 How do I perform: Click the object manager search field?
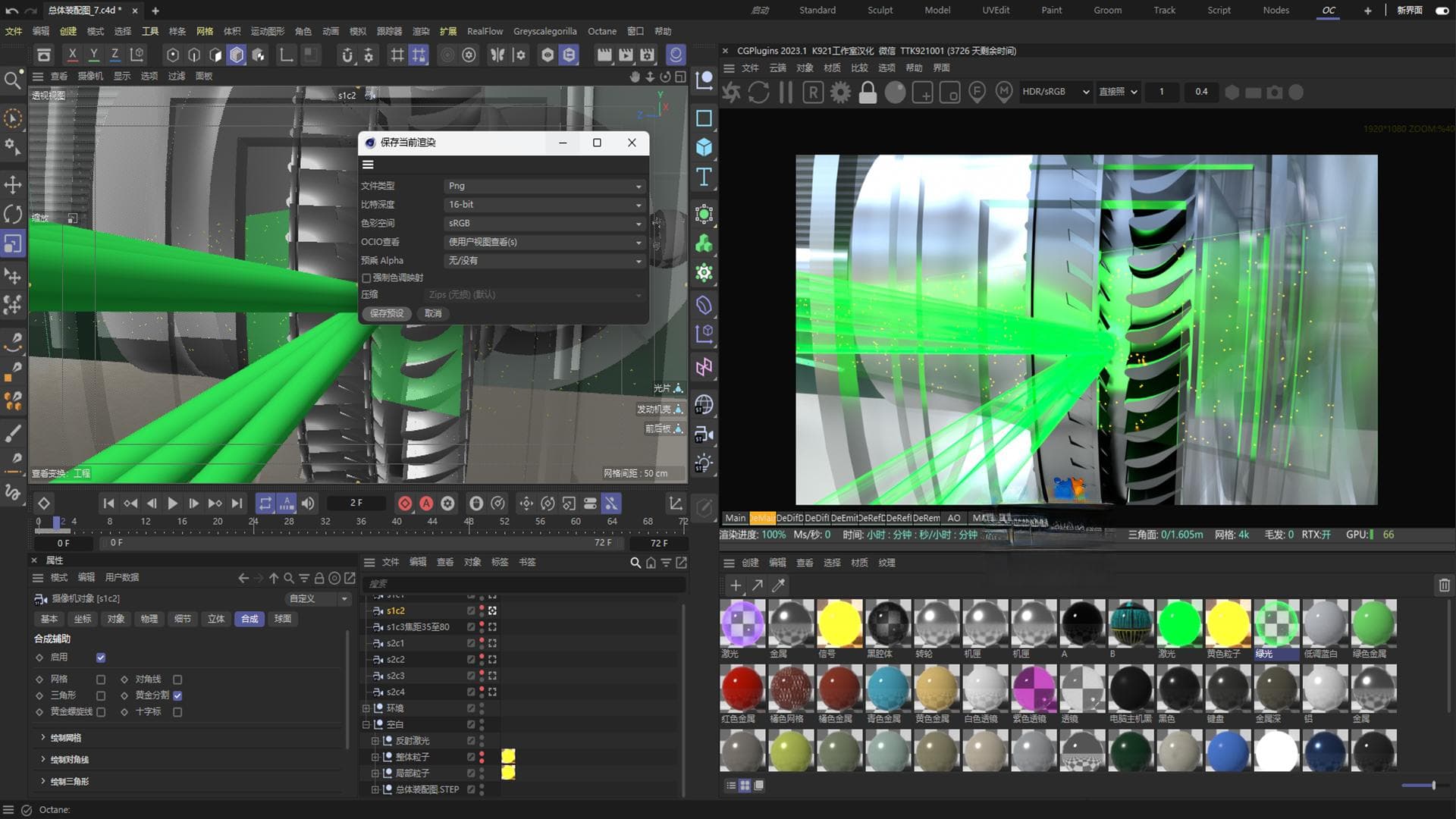coord(524,584)
